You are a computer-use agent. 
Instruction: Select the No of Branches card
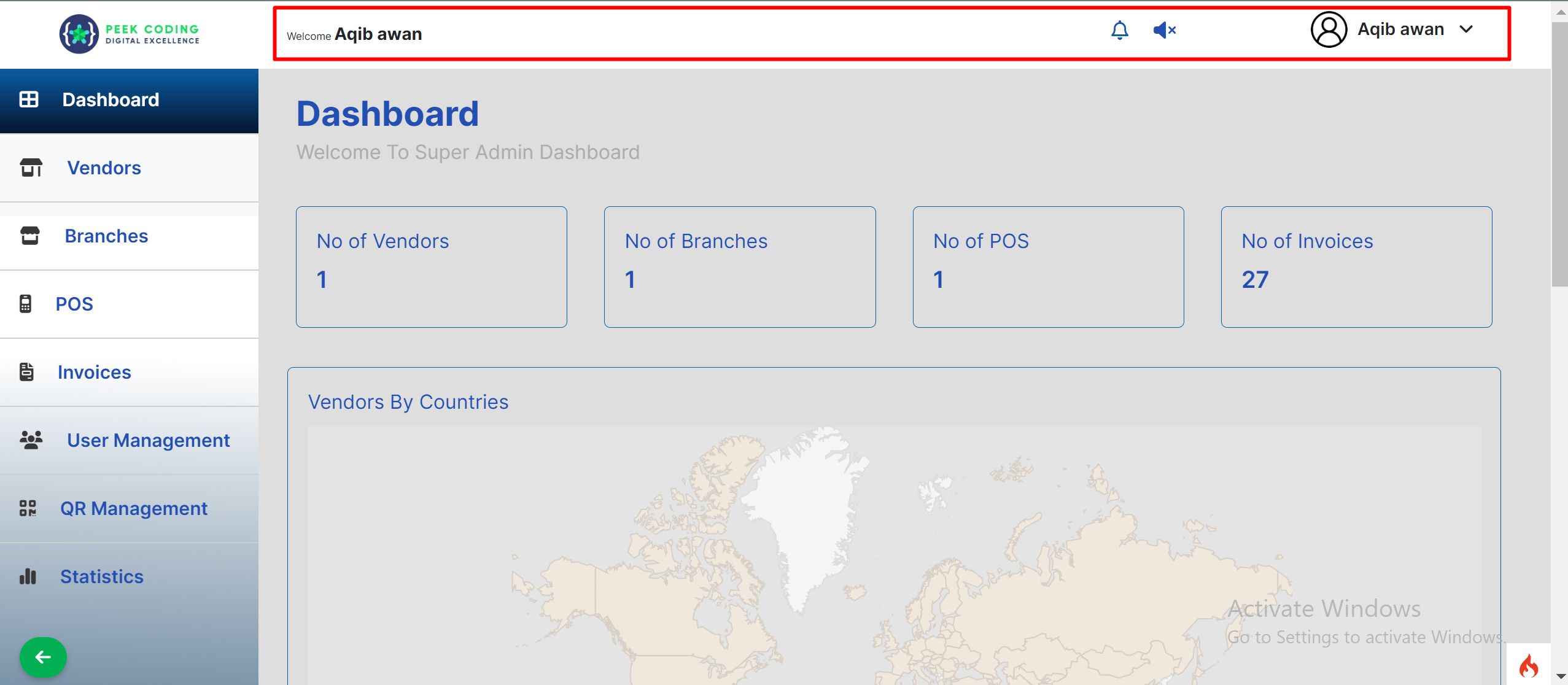739,266
